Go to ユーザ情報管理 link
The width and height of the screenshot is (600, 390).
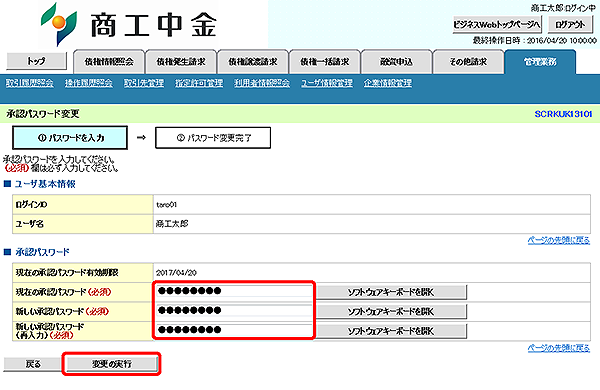click(x=327, y=83)
